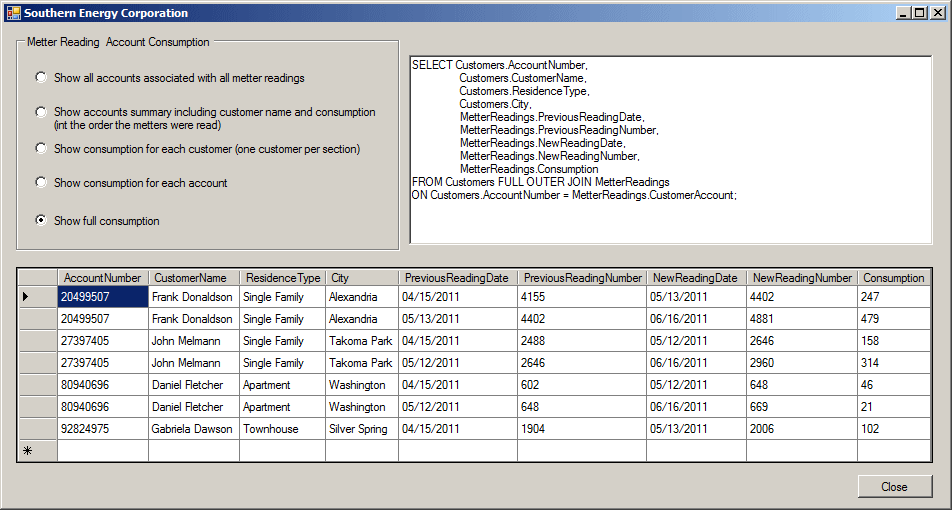Click inside the SQL statement text box
952x510 pixels.
[671, 150]
